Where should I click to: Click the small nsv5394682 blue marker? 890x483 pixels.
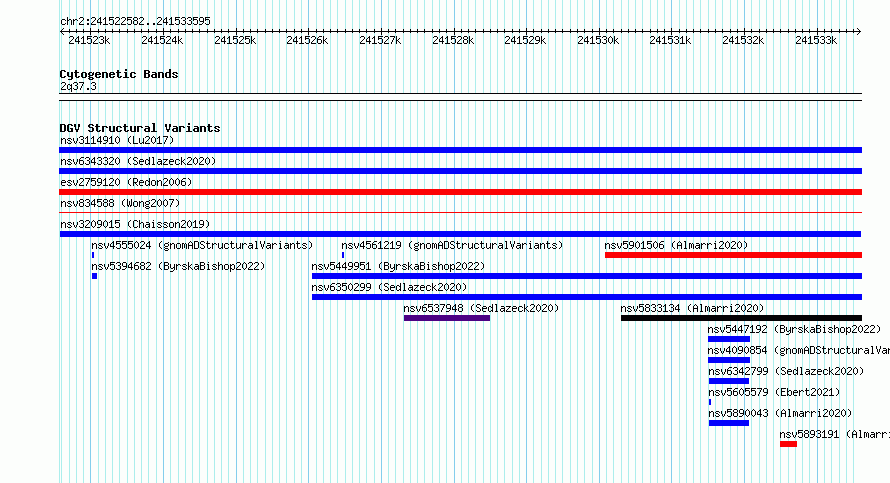pos(94,276)
